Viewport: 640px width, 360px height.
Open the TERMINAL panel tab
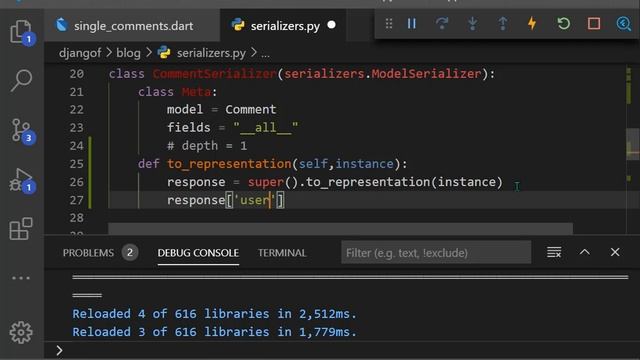coord(282,253)
